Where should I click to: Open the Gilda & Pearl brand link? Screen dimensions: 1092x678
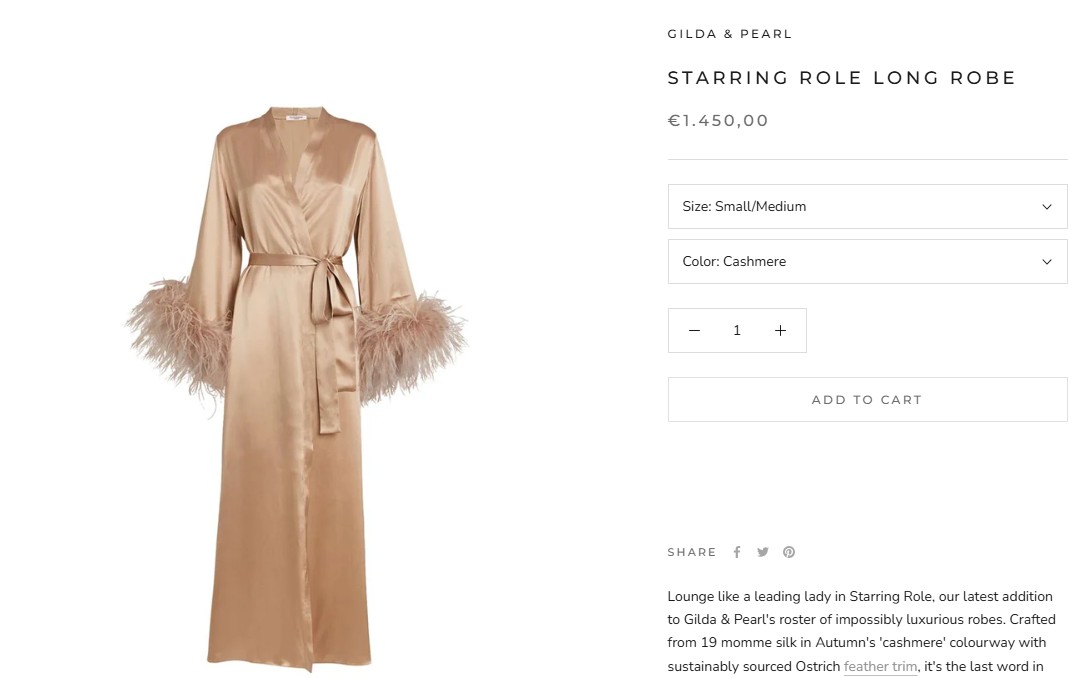tap(729, 34)
